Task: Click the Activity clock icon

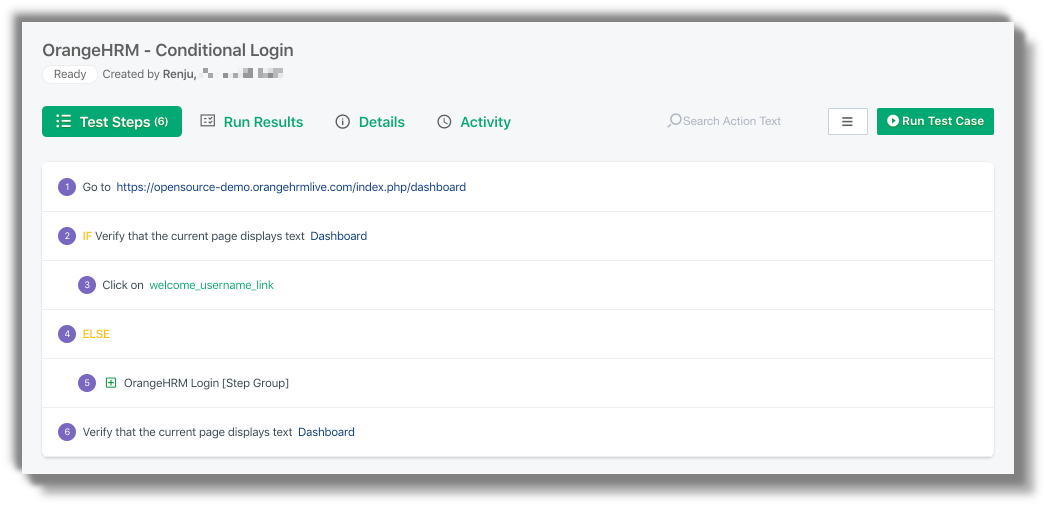Action: coord(444,122)
